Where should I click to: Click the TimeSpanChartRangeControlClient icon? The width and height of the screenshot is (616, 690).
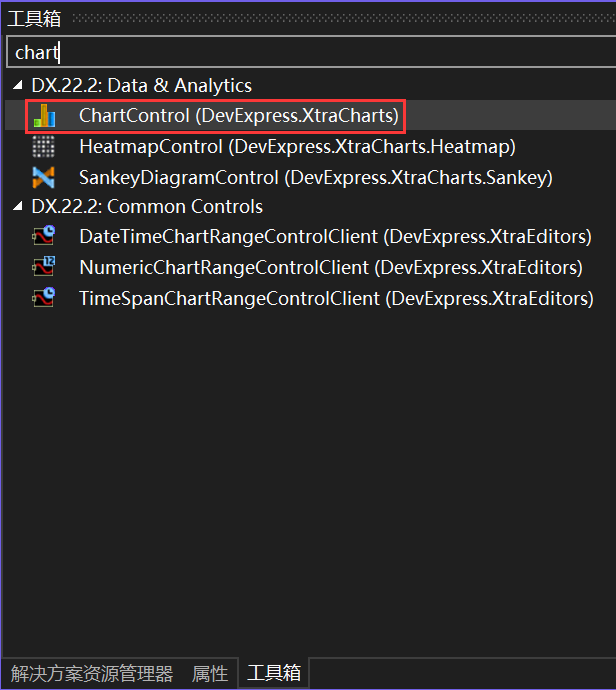point(44,298)
